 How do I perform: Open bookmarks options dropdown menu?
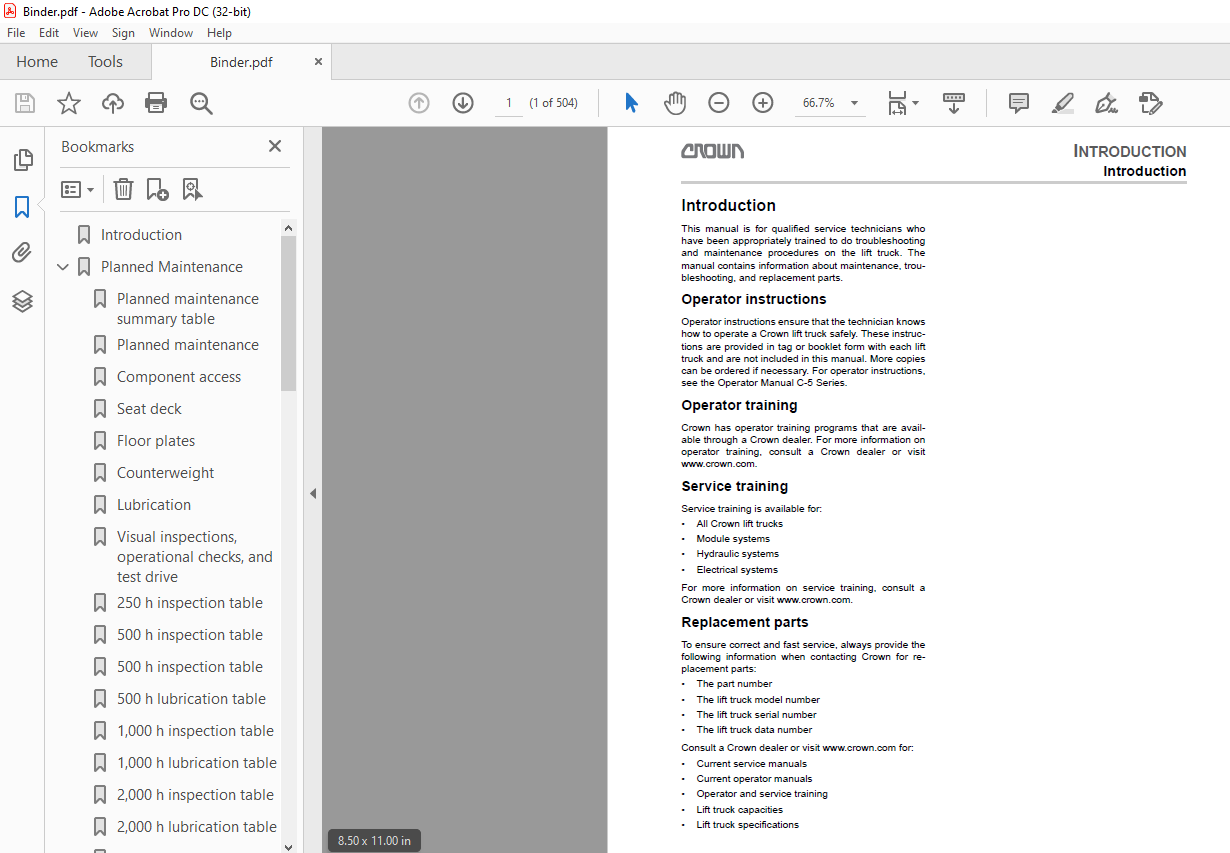78,189
